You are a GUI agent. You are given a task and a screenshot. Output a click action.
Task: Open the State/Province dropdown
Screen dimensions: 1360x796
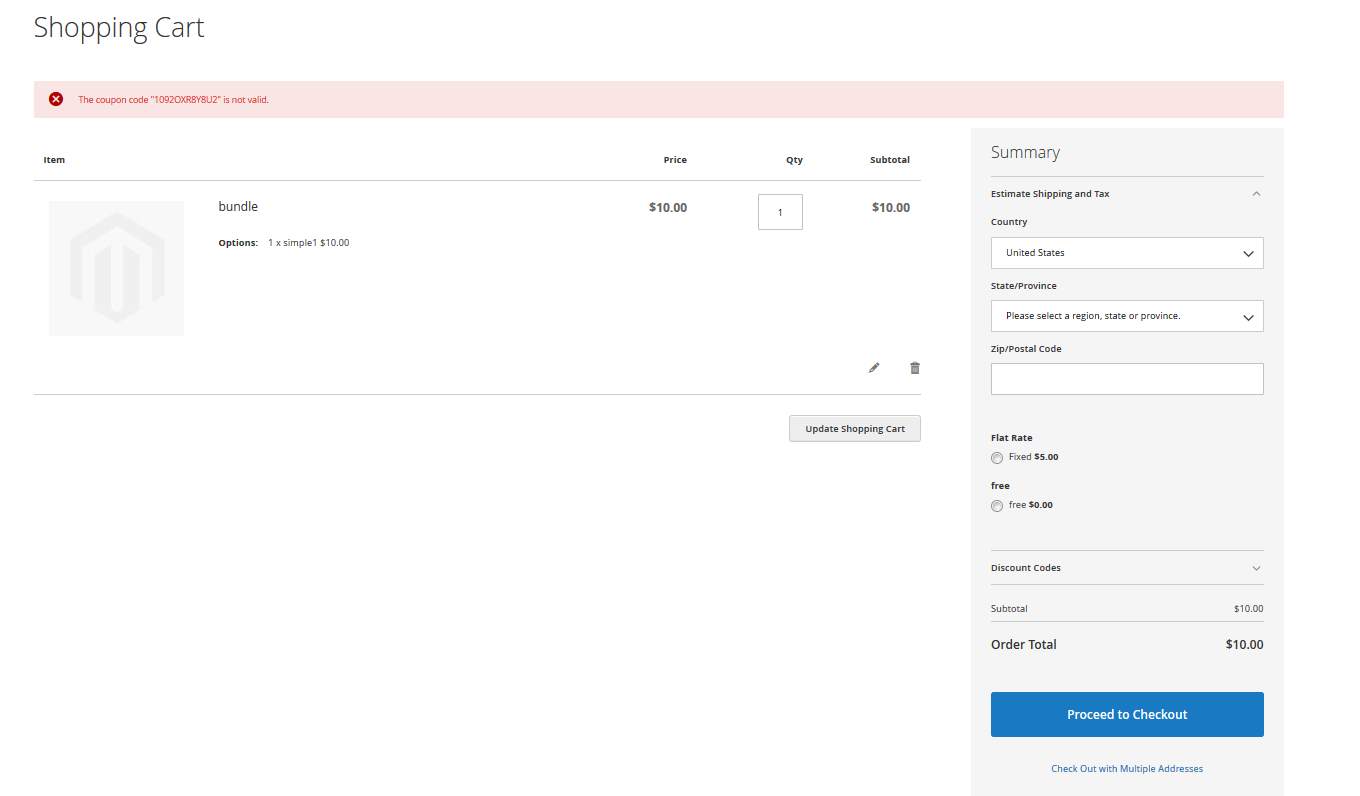point(1127,316)
